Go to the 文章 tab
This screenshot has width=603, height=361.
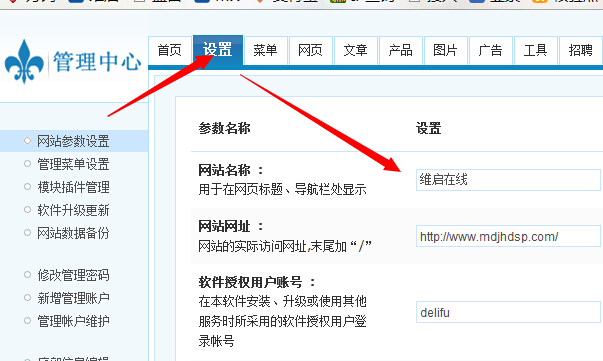(355, 50)
